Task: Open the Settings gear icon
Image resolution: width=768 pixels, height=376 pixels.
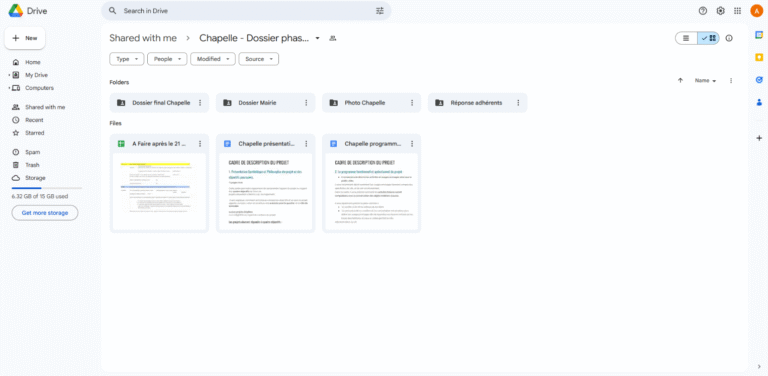Action: click(x=720, y=11)
